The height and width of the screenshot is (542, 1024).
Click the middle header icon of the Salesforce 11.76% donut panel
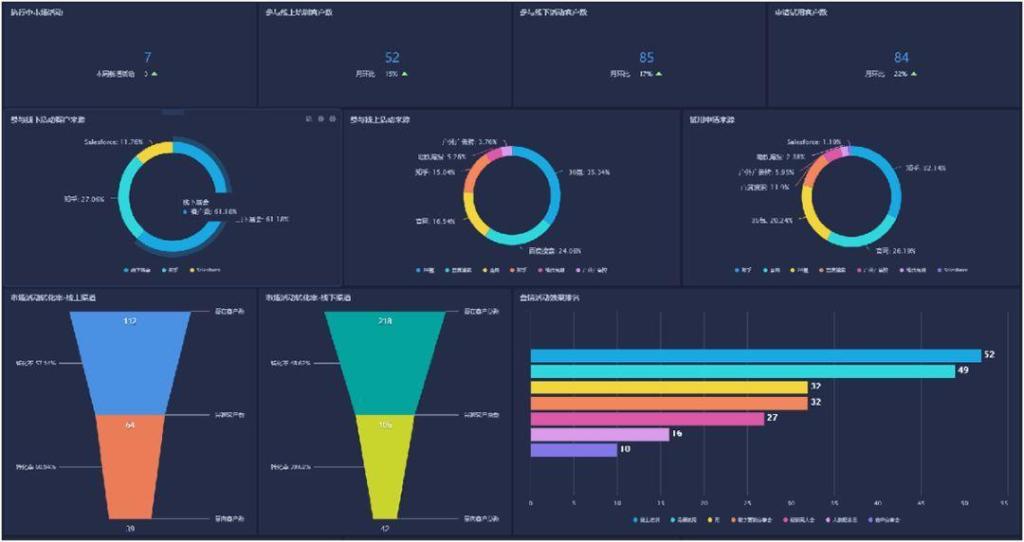coord(321,119)
